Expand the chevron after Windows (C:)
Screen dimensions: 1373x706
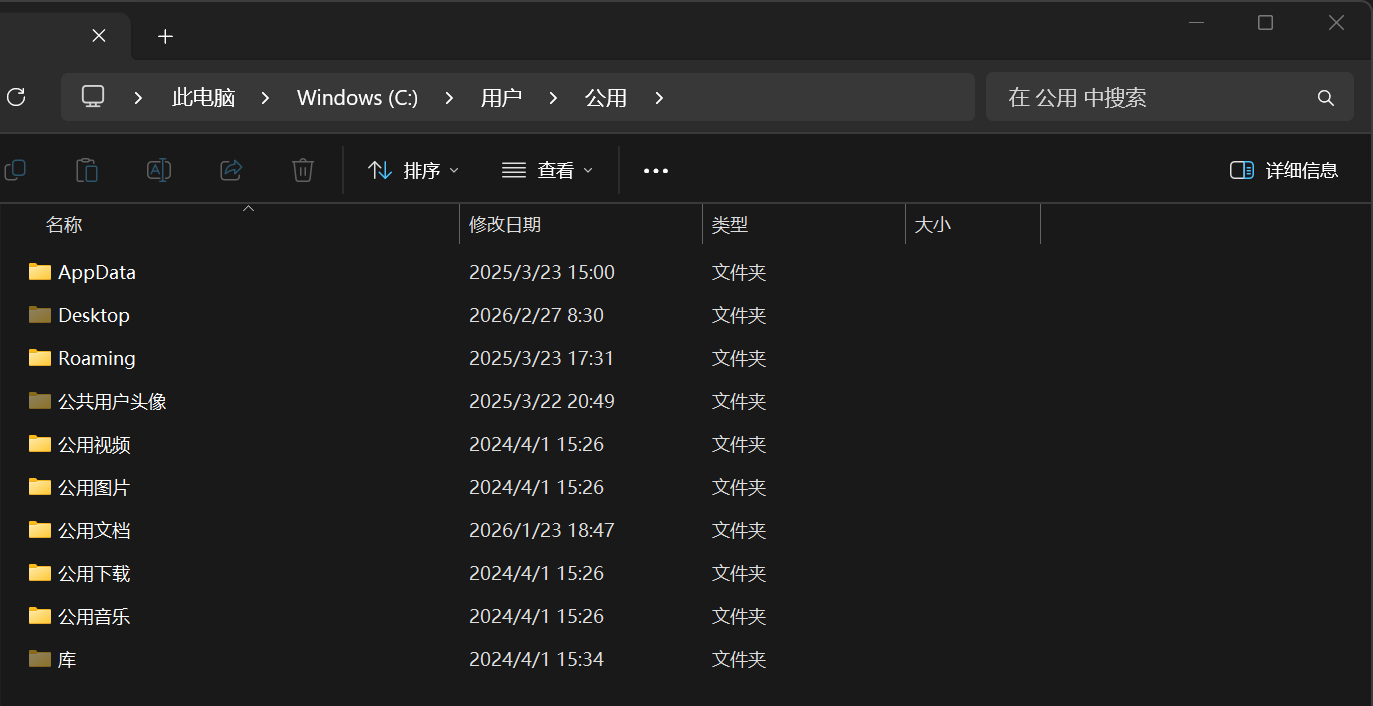[x=449, y=98]
